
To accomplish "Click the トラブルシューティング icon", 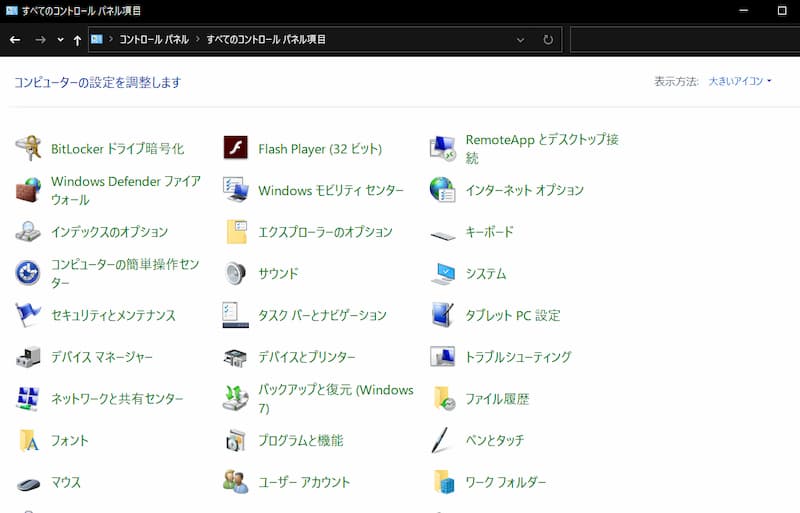I will pos(442,357).
